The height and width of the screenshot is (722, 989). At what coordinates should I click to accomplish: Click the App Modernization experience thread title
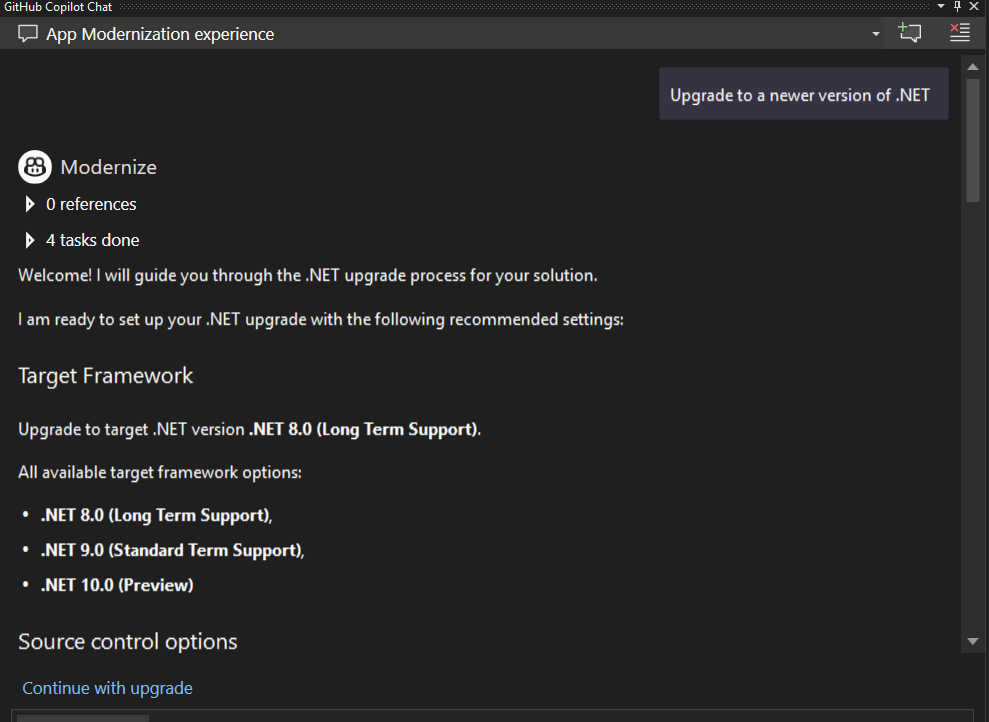tap(160, 34)
